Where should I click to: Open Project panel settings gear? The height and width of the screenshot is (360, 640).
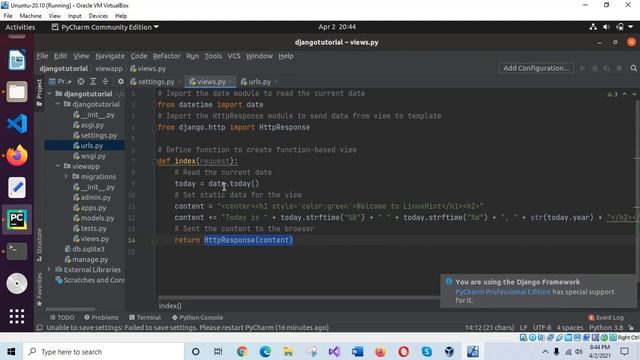point(121,82)
